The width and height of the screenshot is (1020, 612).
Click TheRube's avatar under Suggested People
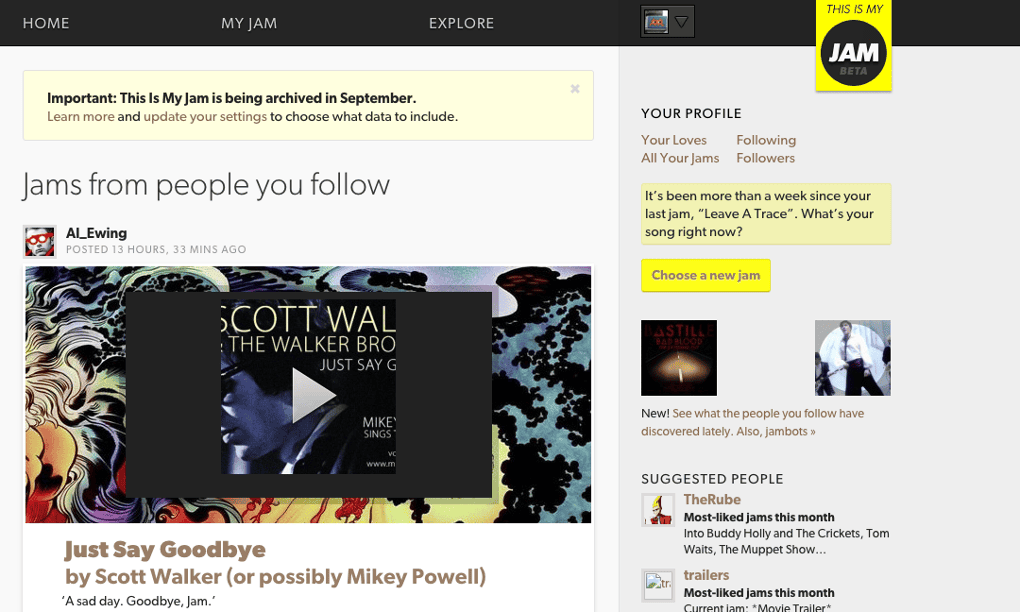click(x=657, y=510)
